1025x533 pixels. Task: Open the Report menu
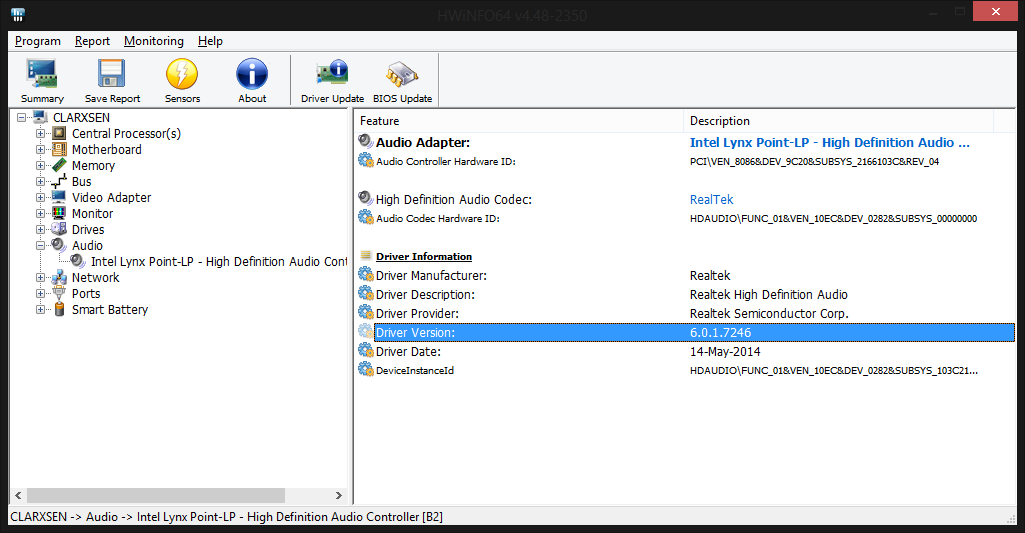tap(92, 41)
